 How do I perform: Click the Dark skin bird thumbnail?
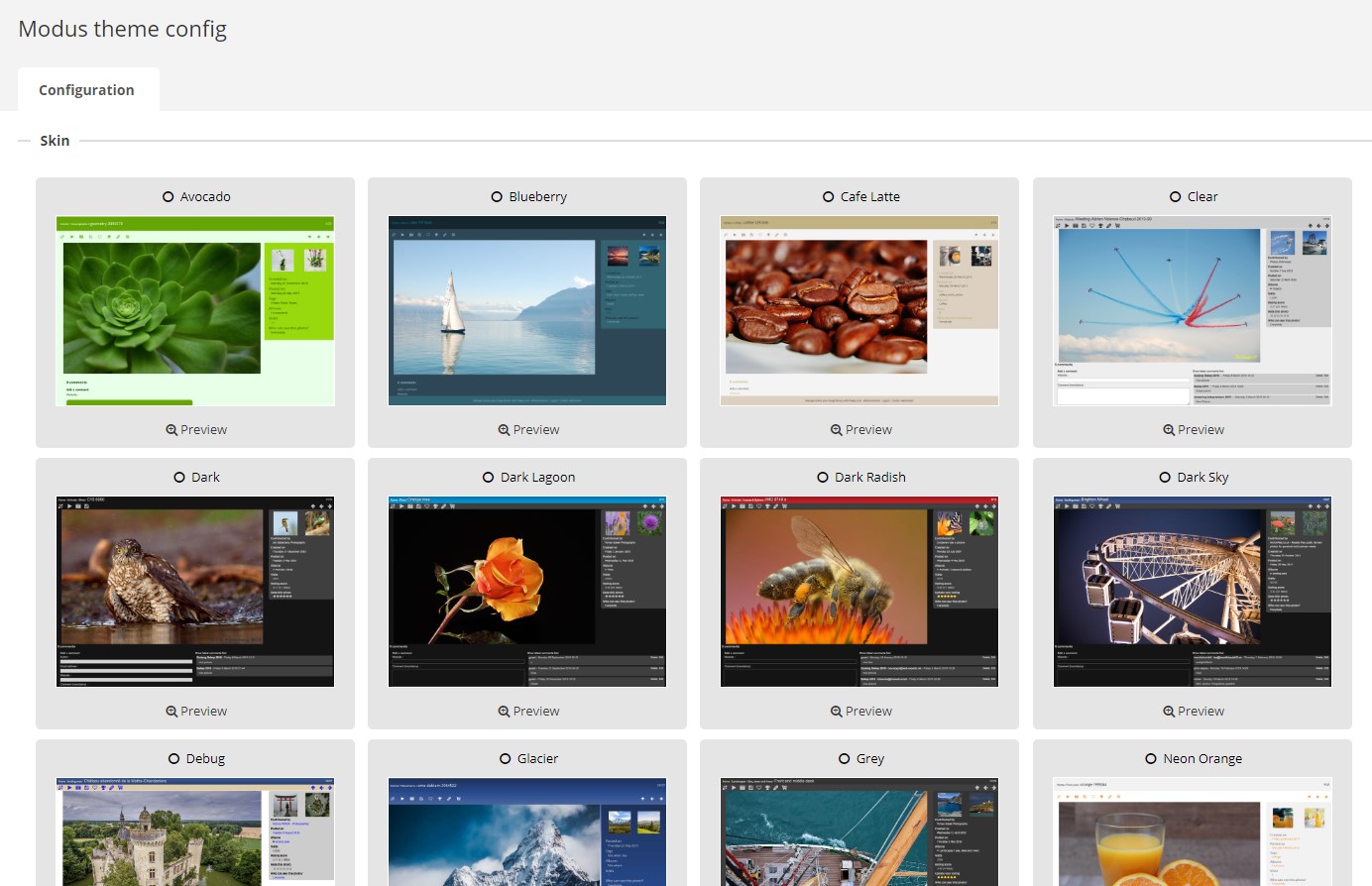[x=195, y=593]
